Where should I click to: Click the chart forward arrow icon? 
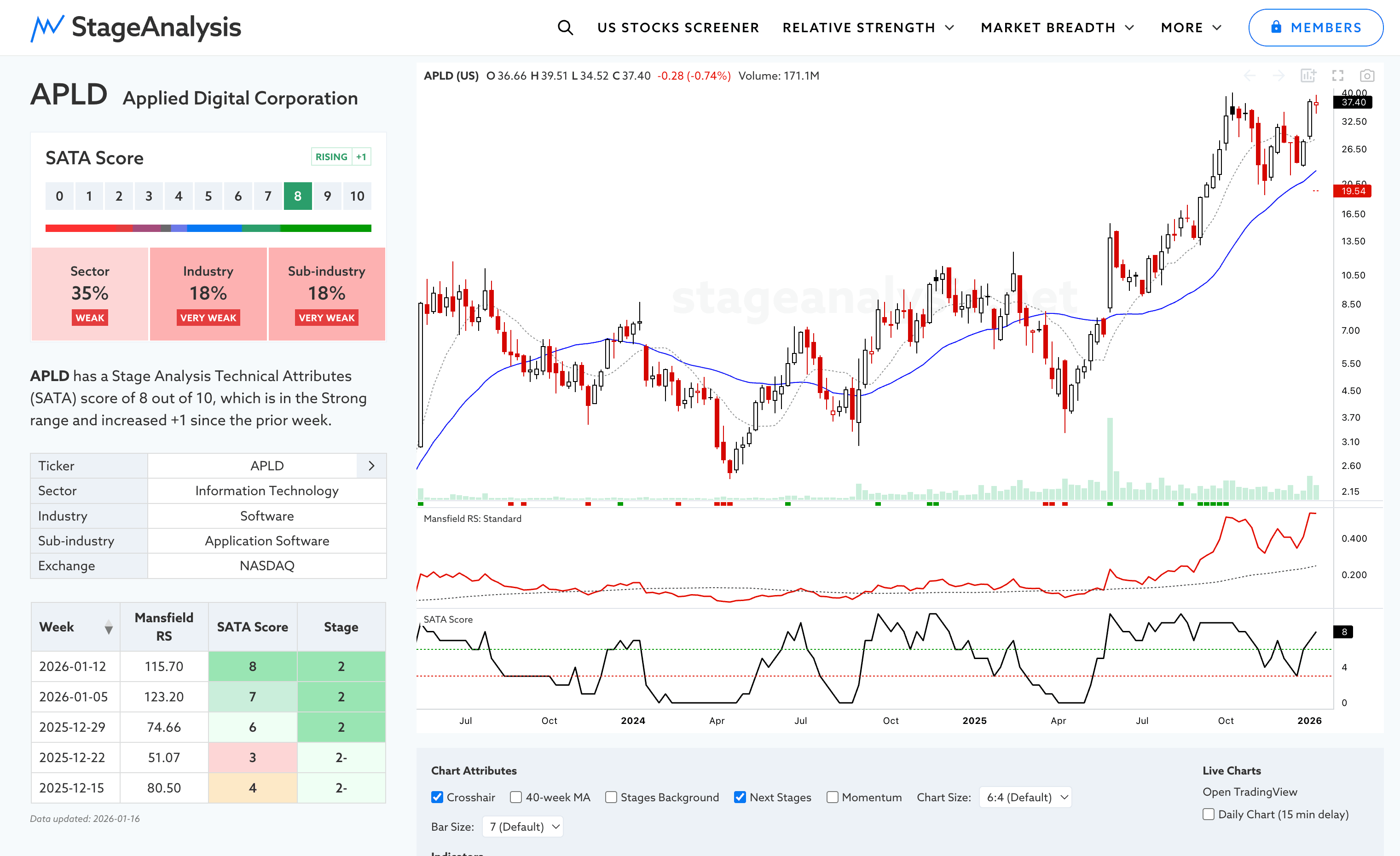[x=1279, y=75]
